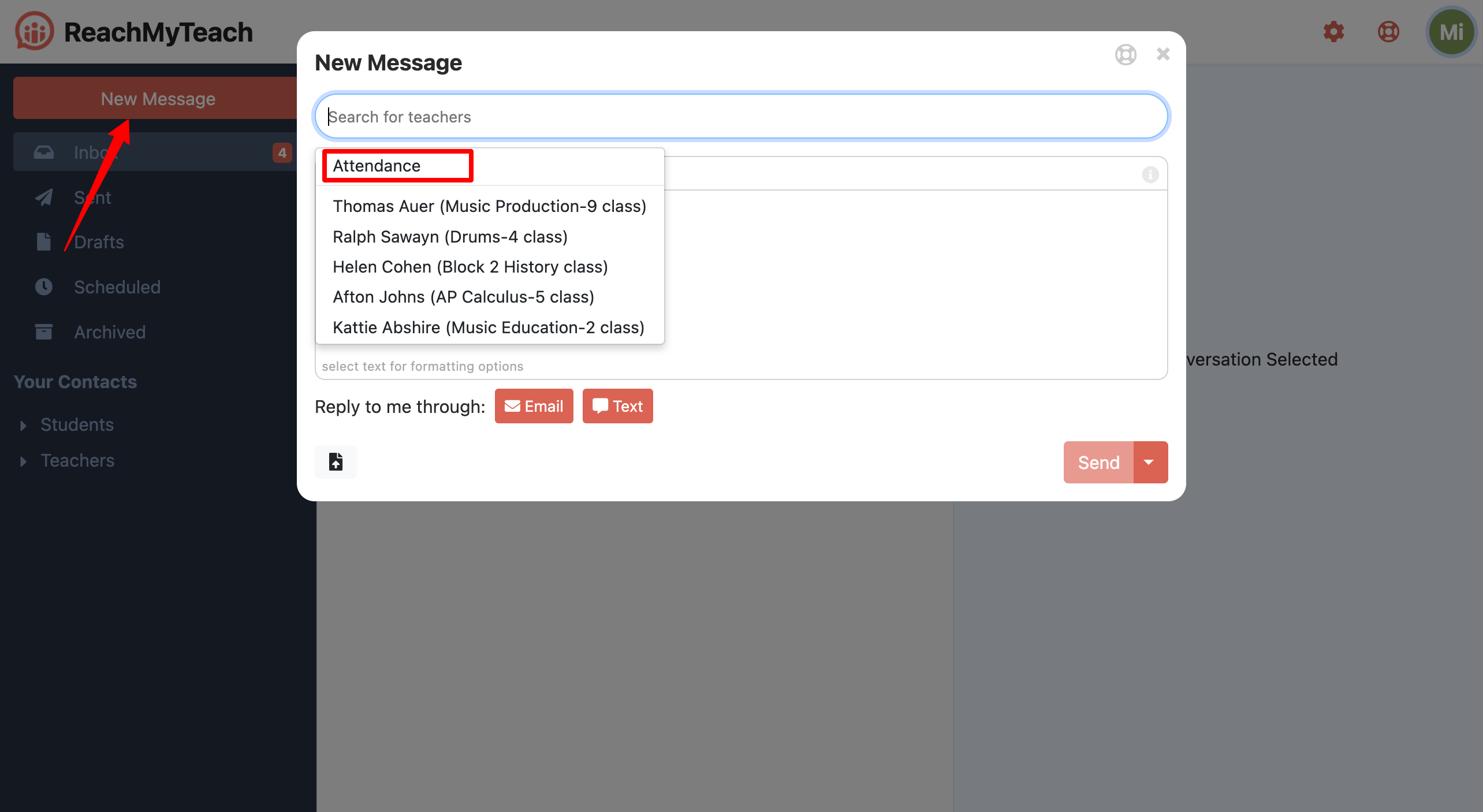
Task: Focus the Search for teachers field
Action: (741, 117)
